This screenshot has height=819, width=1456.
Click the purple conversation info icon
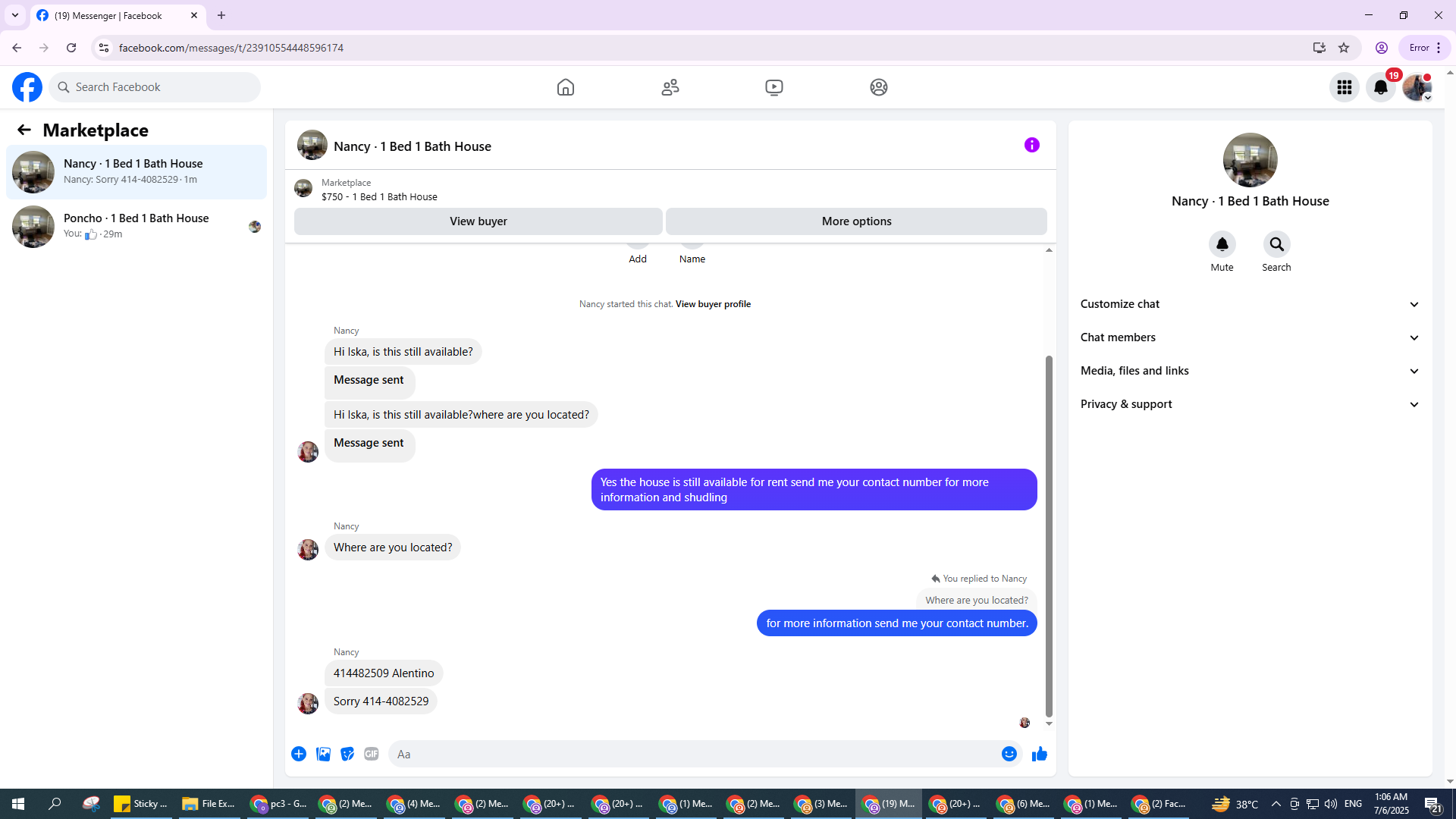click(1031, 145)
